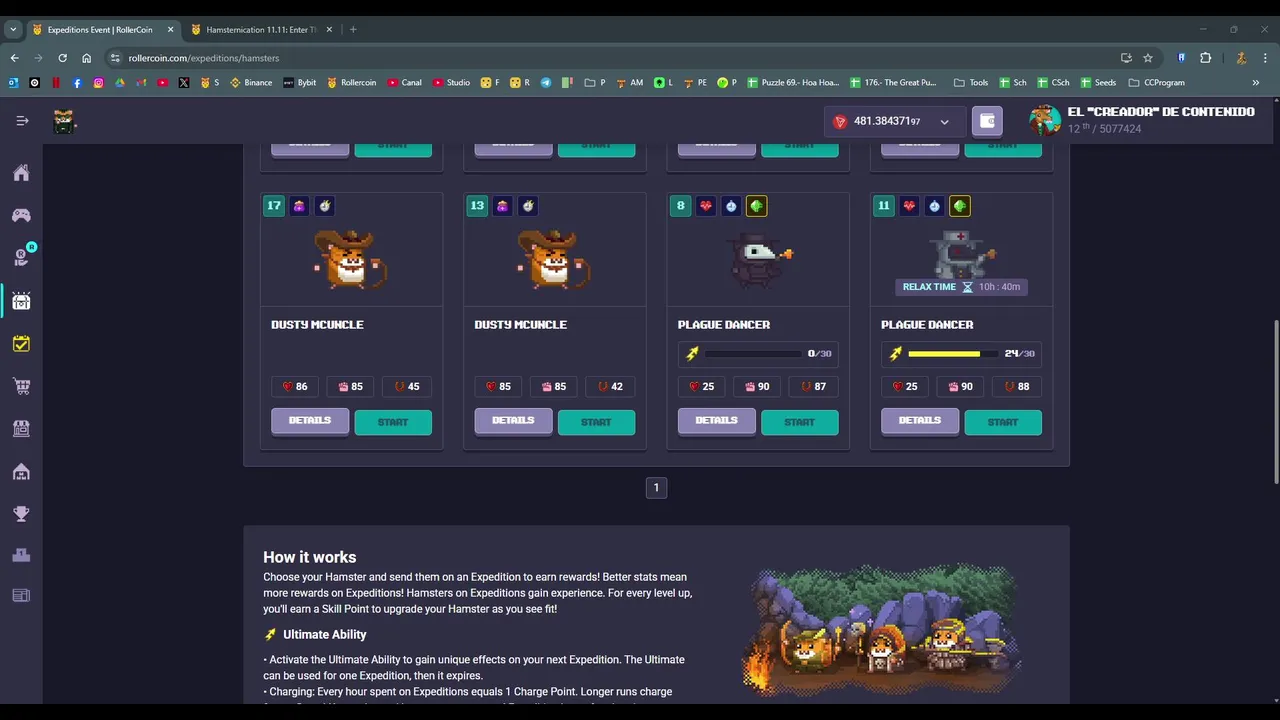The image size is (1280, 720).
Task: Toggle the hamburger menu in the site header
Action: tap(22, 121)
